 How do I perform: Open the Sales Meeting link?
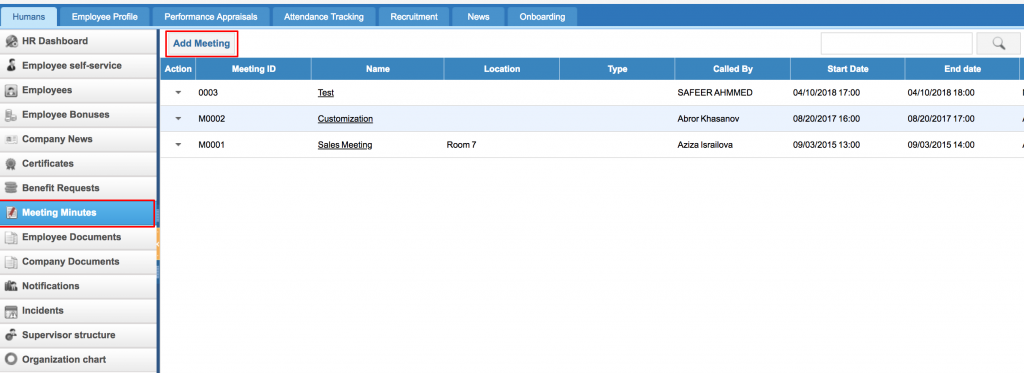point(345,145)
